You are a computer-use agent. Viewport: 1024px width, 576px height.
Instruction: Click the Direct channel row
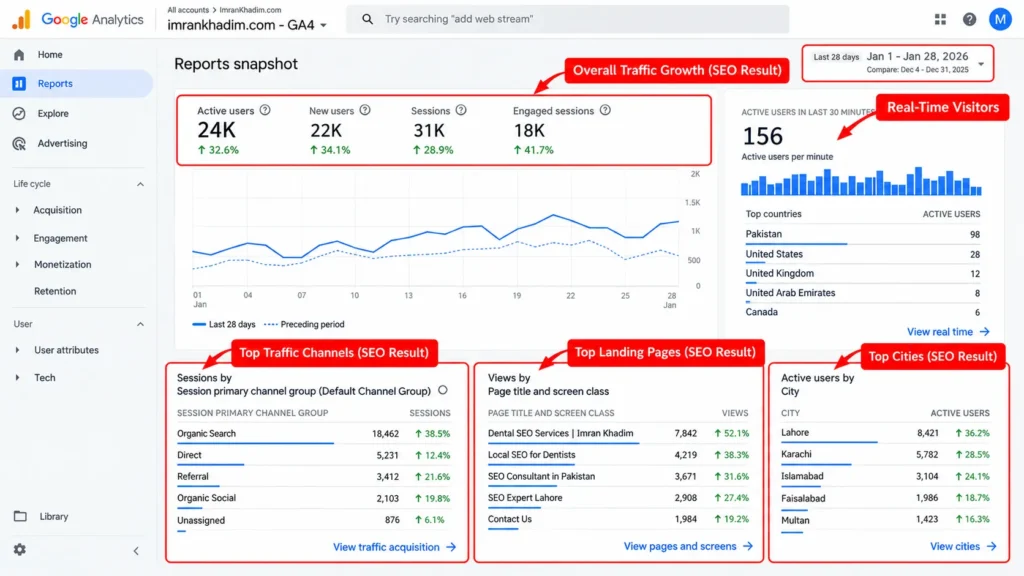tap(313, 455)
